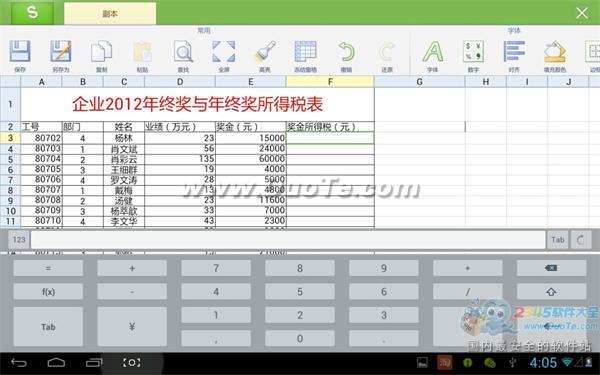The height and width of the screenshot is (375, 600).
Task: Open the 4:05 clock in status bar
Action: pyautogui.click(x=543, y=362)
